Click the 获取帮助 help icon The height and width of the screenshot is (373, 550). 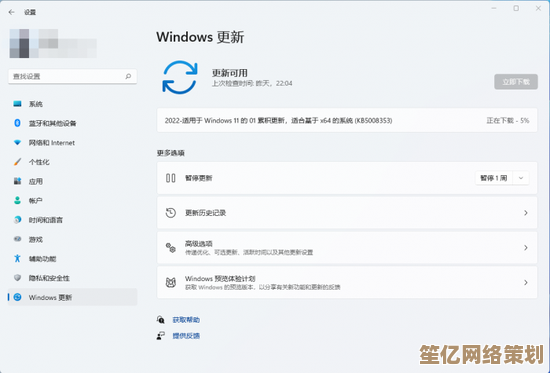point(161,320)
